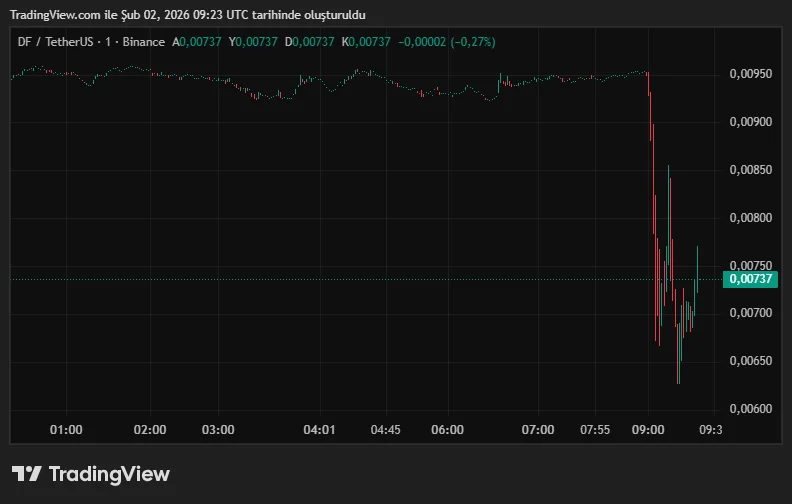Select the 04:45 time axis marker
792x504 pixels.
(x=385, y=430)
